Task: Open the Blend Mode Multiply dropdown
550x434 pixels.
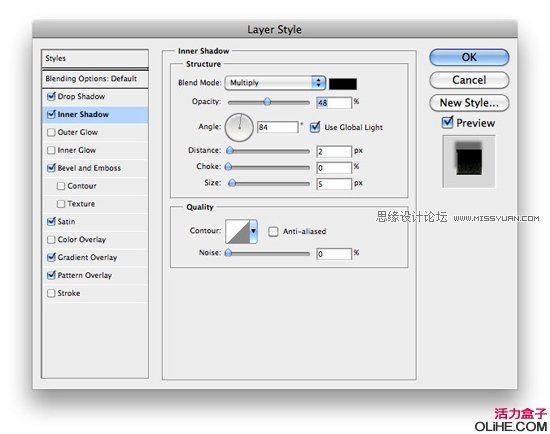Action: 275,83
